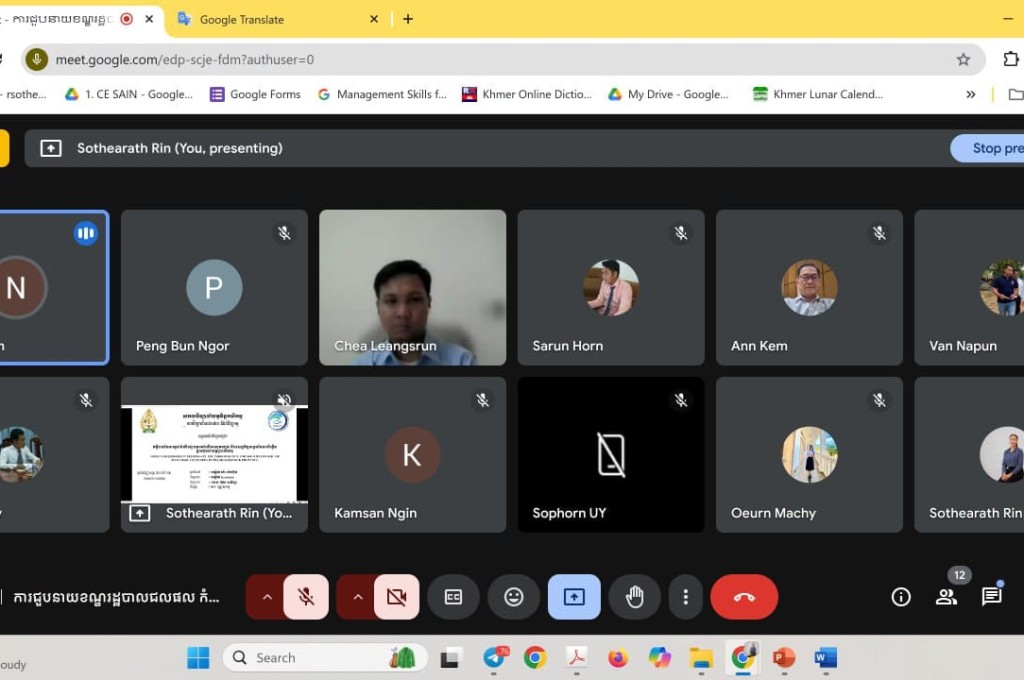
Task: Select the Van Napun participant tile
Action: tap(969, 287)
